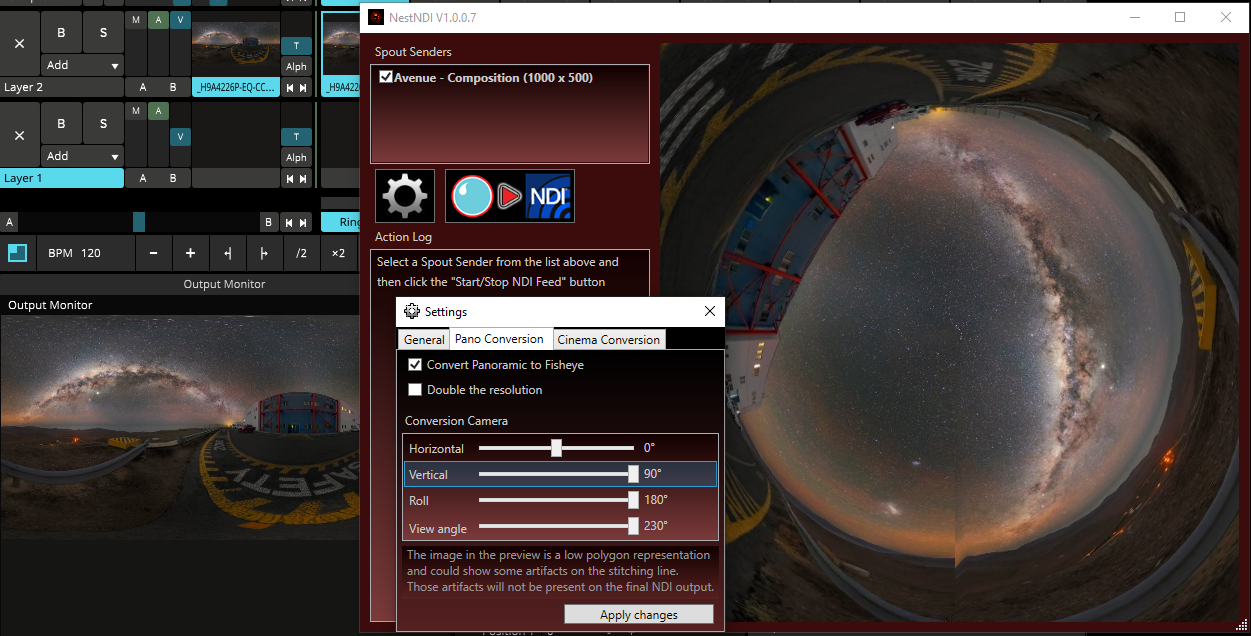Open NestNDI settings gear icon

point(405,196)
